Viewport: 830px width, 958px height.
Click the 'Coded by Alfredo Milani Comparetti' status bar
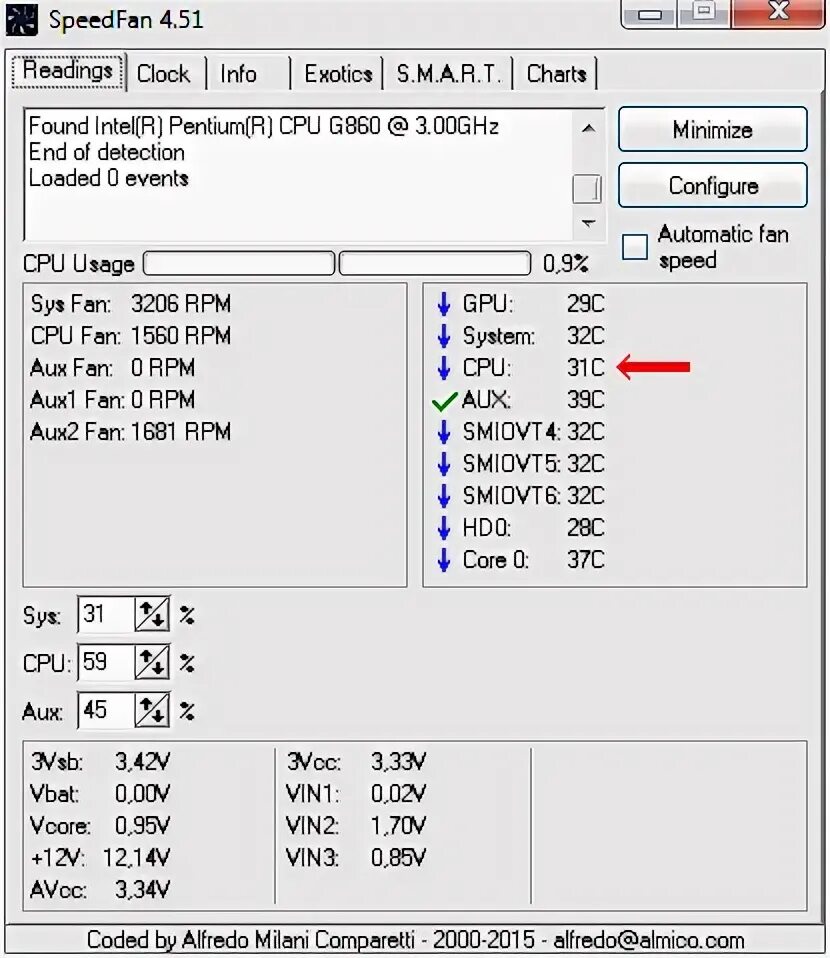(415, 940)
